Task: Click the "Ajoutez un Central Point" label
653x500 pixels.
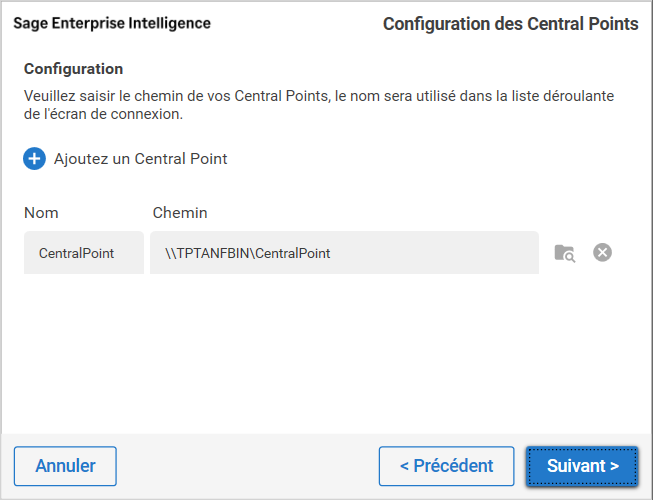Action: coord(140,158)
